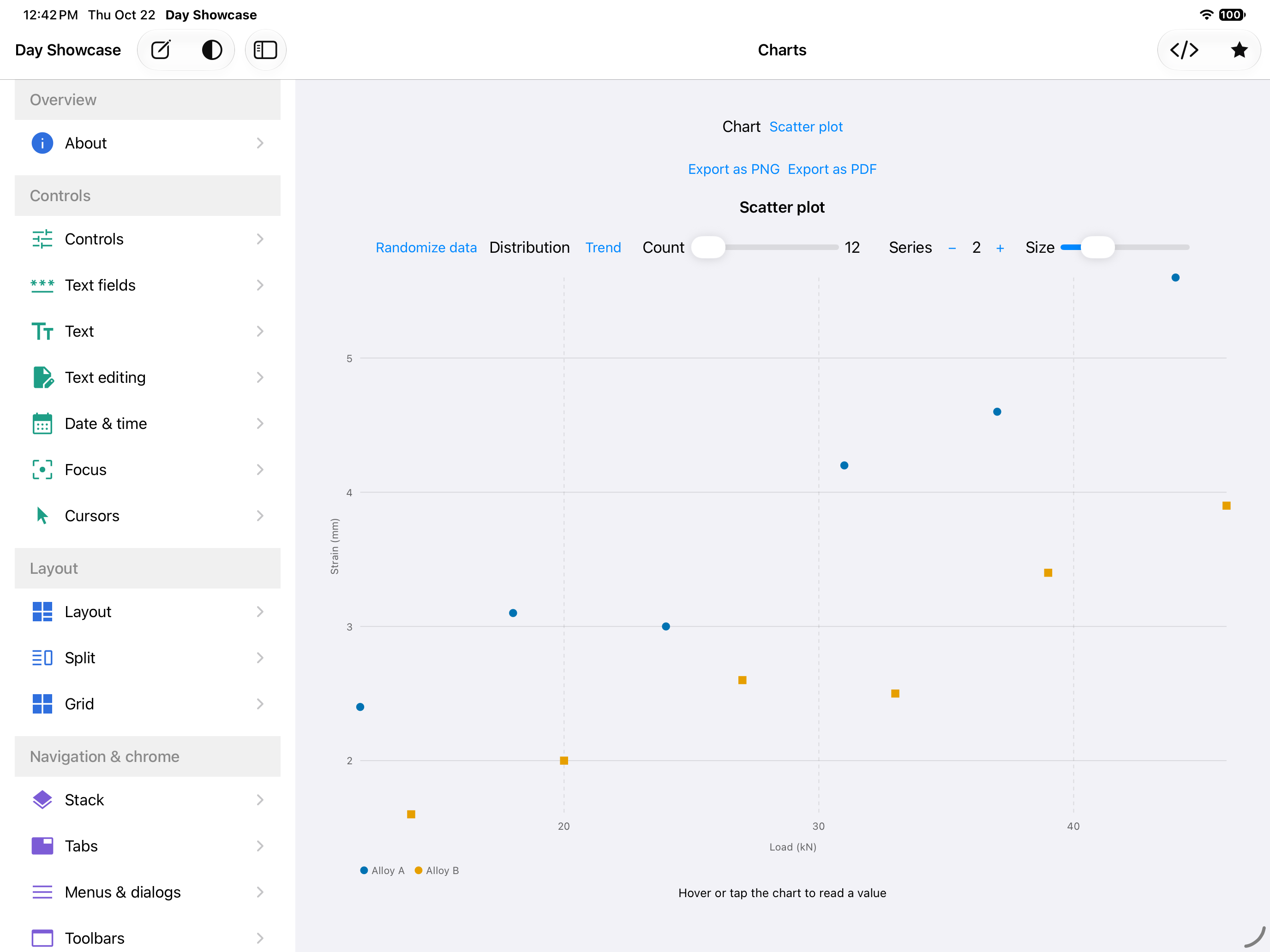The height and width of the screenshot is (952, 1270).
Task: Increase Series with the plus button
Action: 1000,248
